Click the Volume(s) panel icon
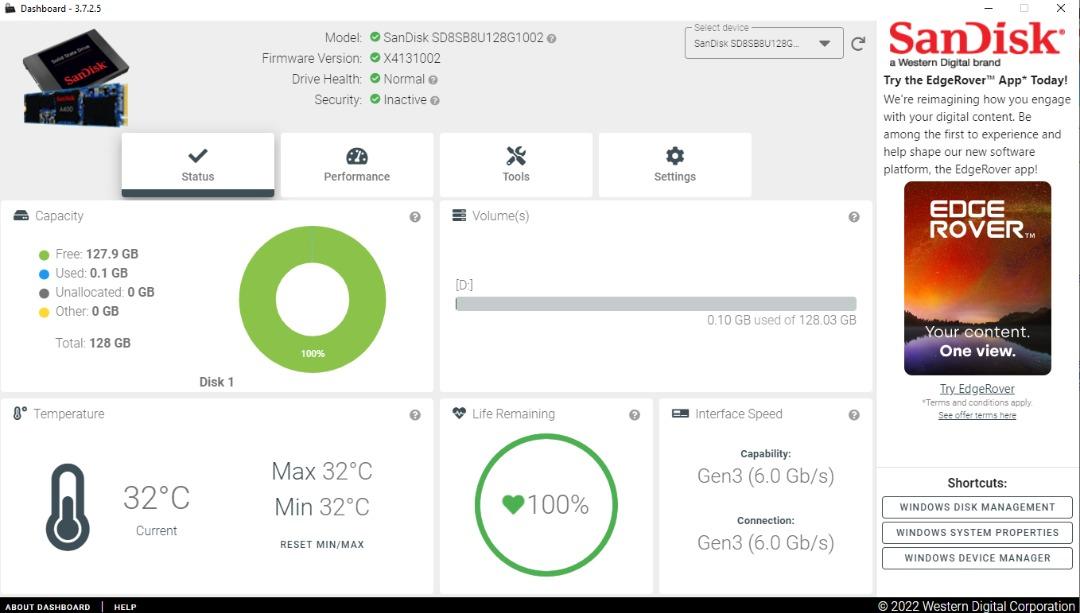The image size is (1080, 613). (459, 216)
